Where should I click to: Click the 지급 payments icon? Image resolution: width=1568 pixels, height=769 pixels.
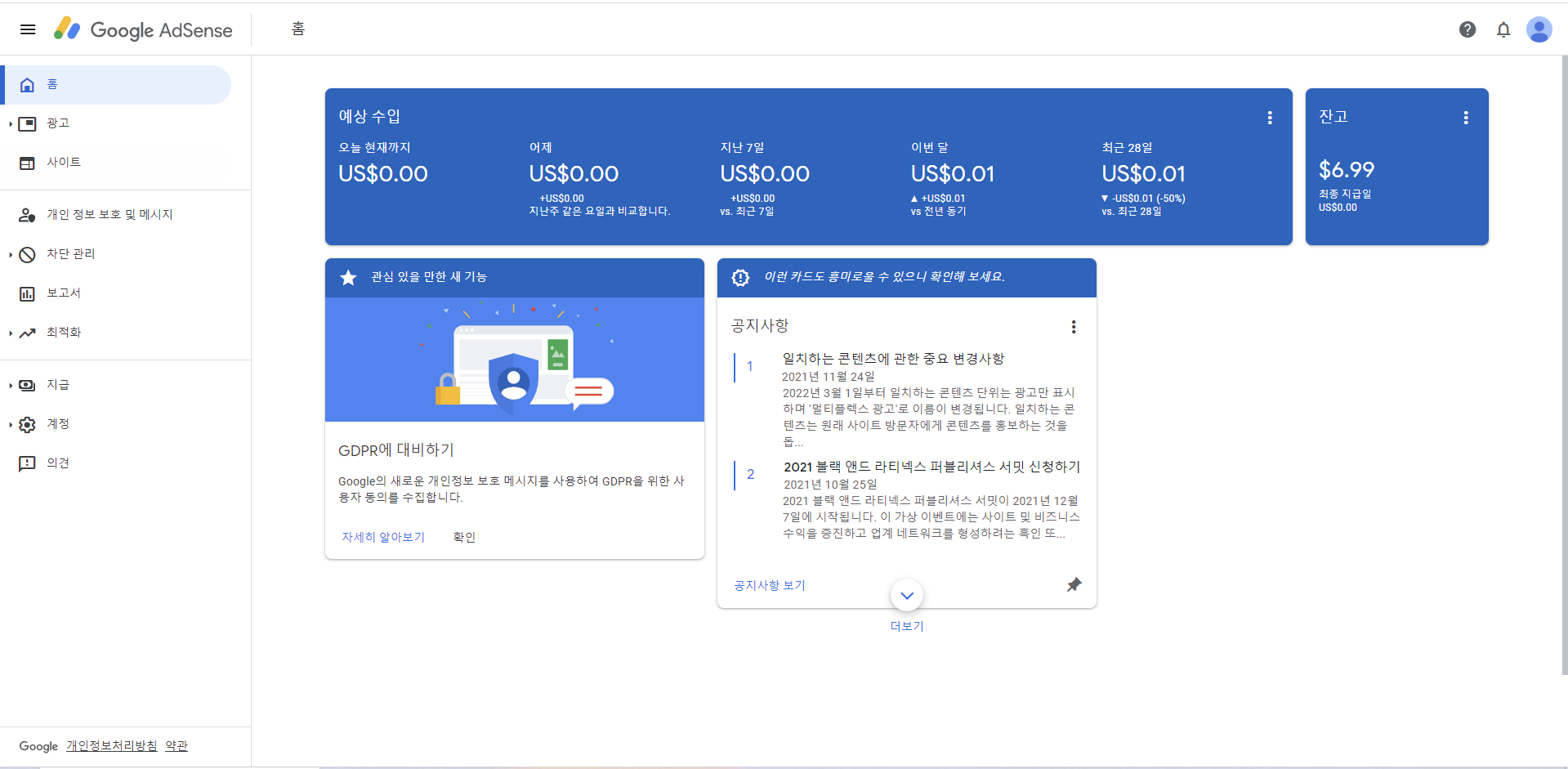point(27,385)
